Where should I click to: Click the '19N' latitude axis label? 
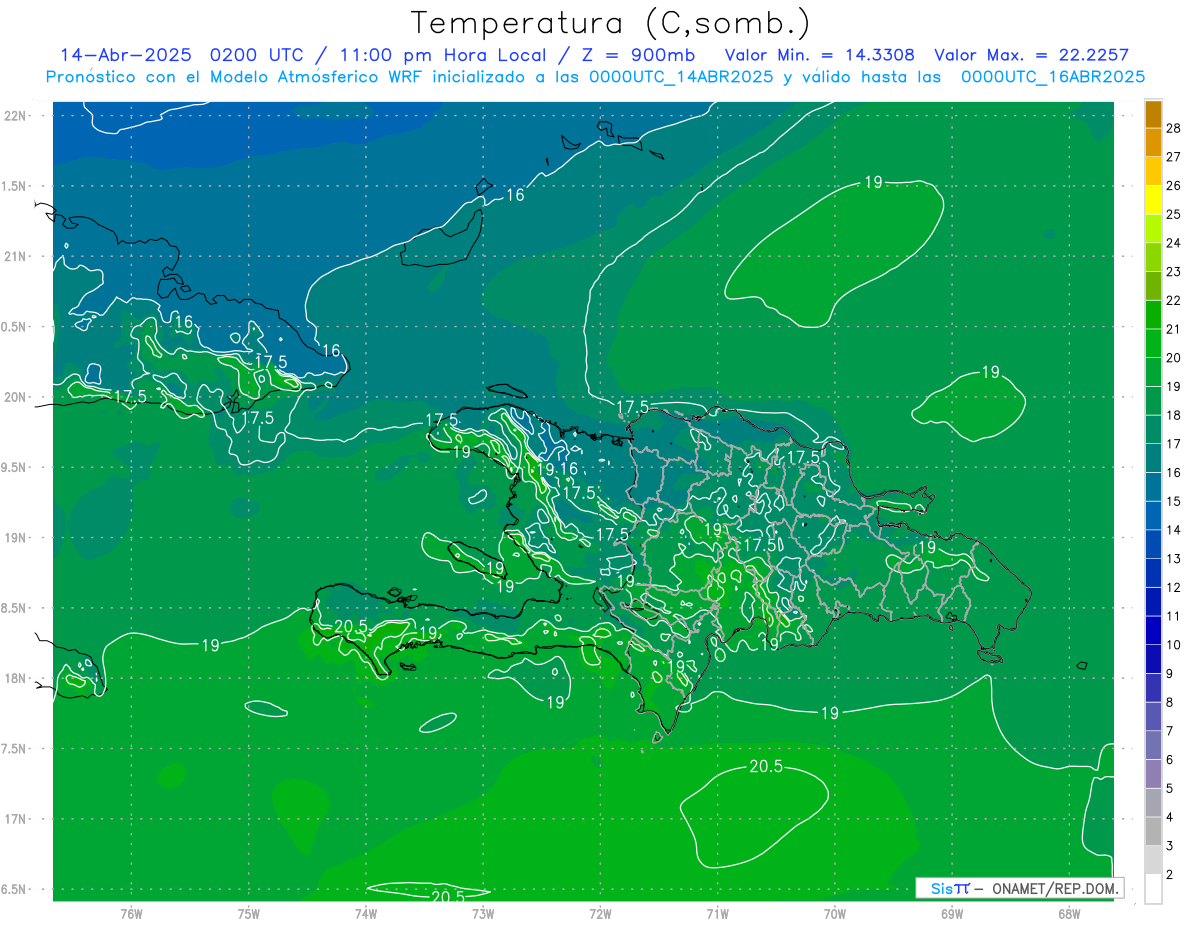pos(15,537)
